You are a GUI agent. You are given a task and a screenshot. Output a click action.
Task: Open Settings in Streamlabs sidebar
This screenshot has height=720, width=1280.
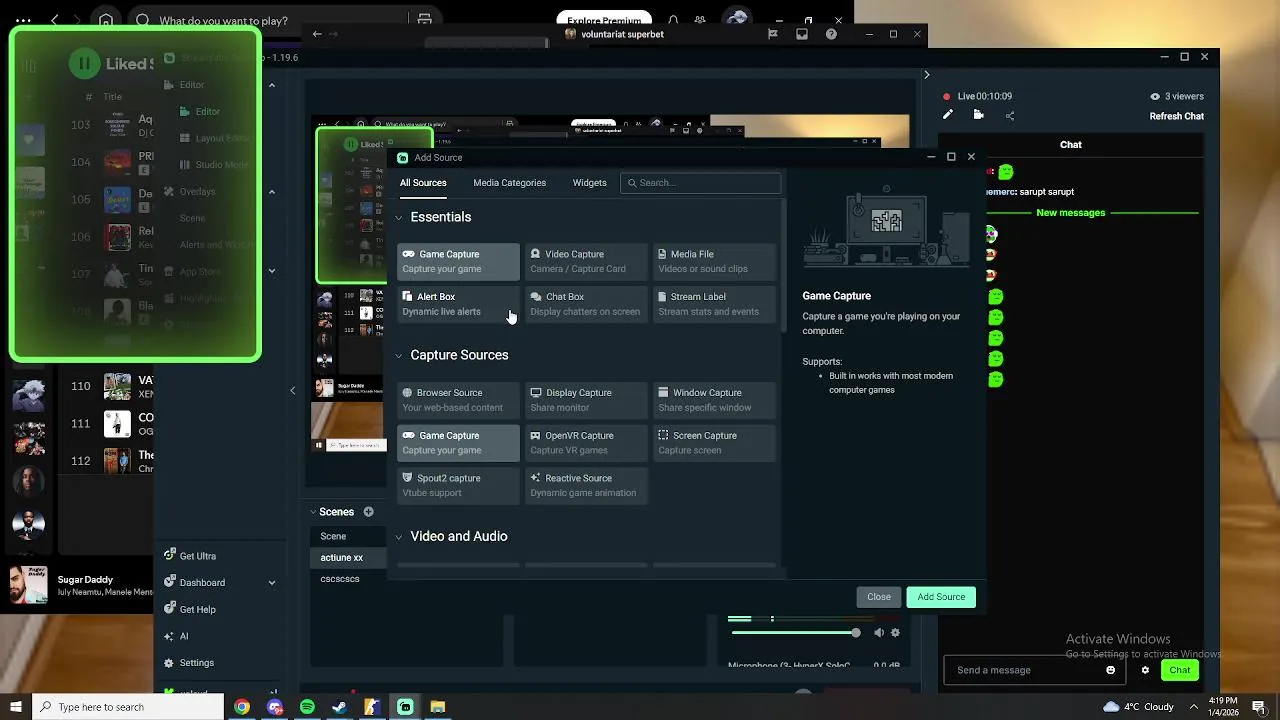189,662
